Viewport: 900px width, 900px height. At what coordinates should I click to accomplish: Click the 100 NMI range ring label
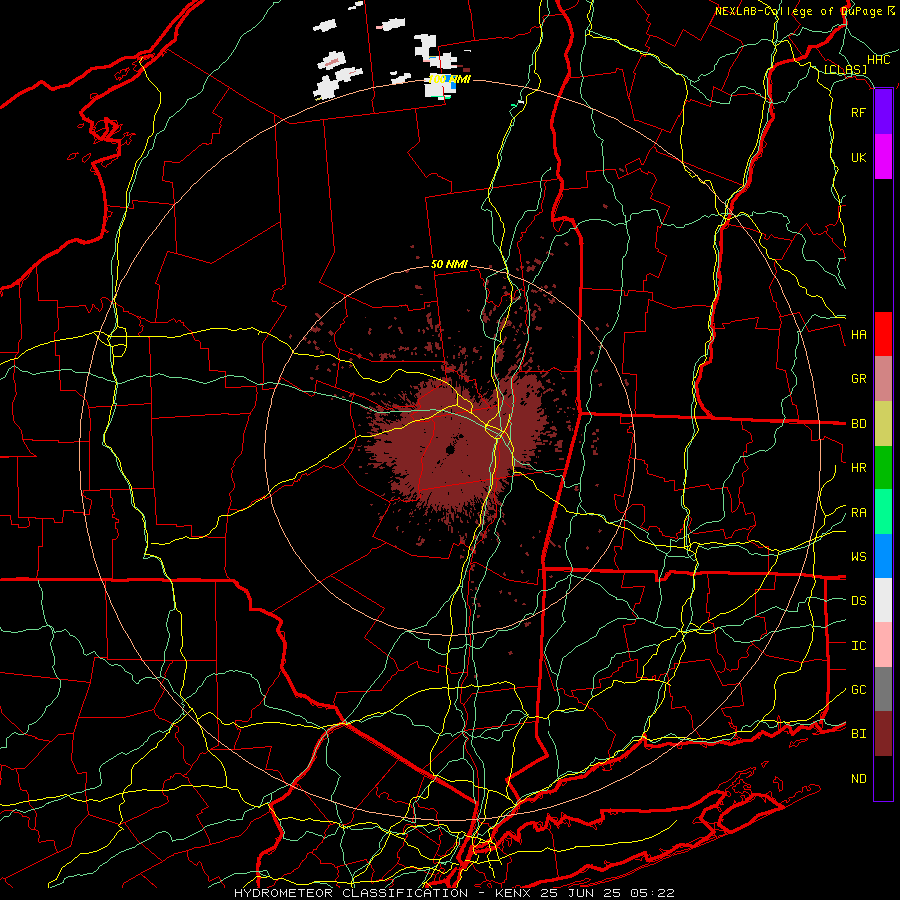click(x=449, y=79)
